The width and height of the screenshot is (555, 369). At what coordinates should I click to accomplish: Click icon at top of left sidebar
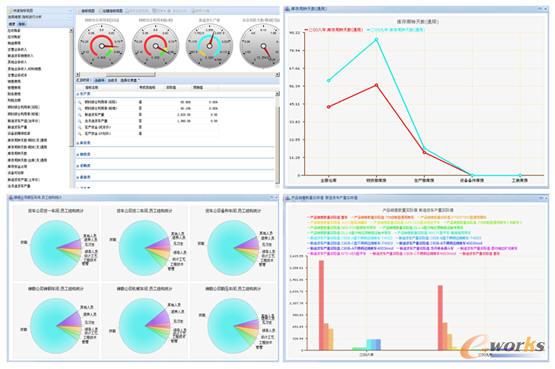tap(10, 11)
